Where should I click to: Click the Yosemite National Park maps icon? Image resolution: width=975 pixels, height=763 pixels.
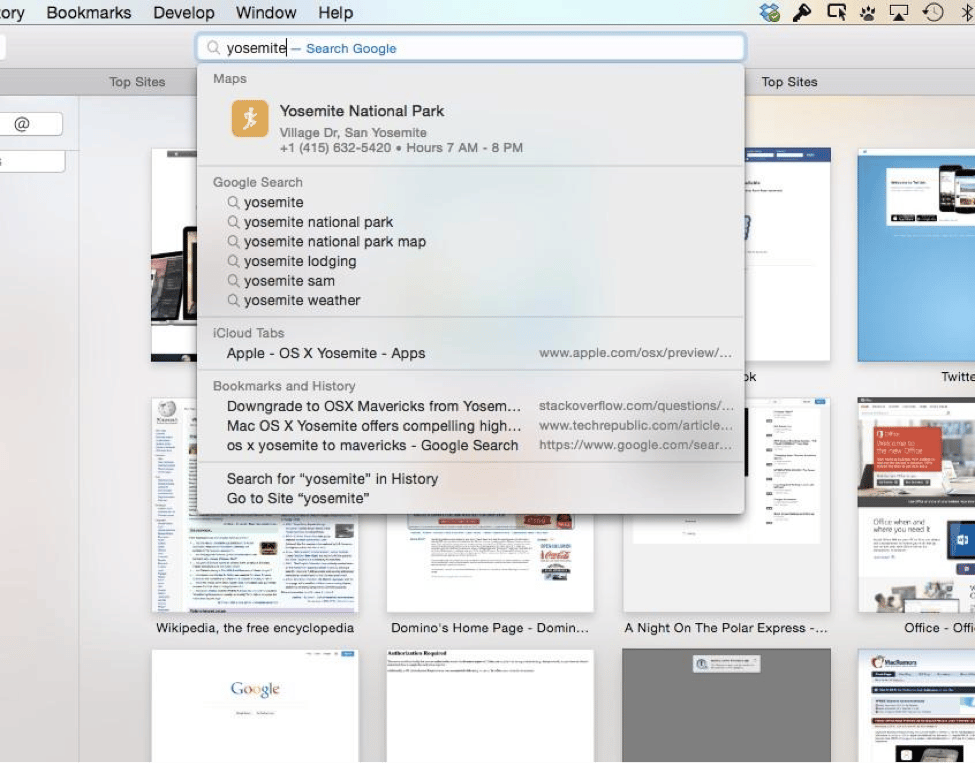(x=250, y=118)
